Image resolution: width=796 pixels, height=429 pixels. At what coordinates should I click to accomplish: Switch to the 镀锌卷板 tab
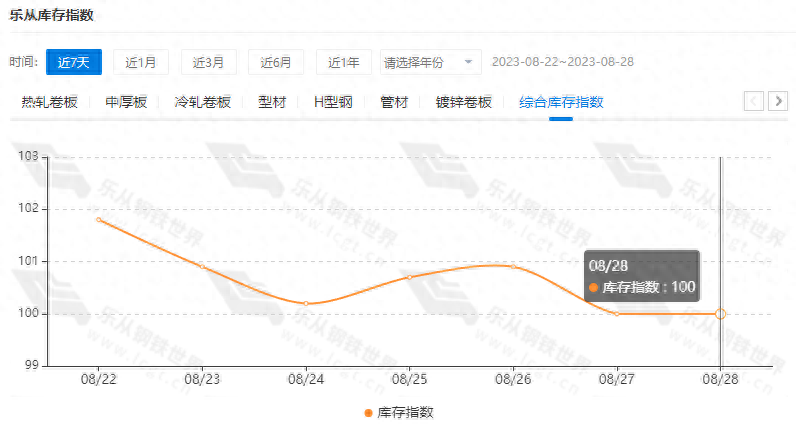click(463, 102)
